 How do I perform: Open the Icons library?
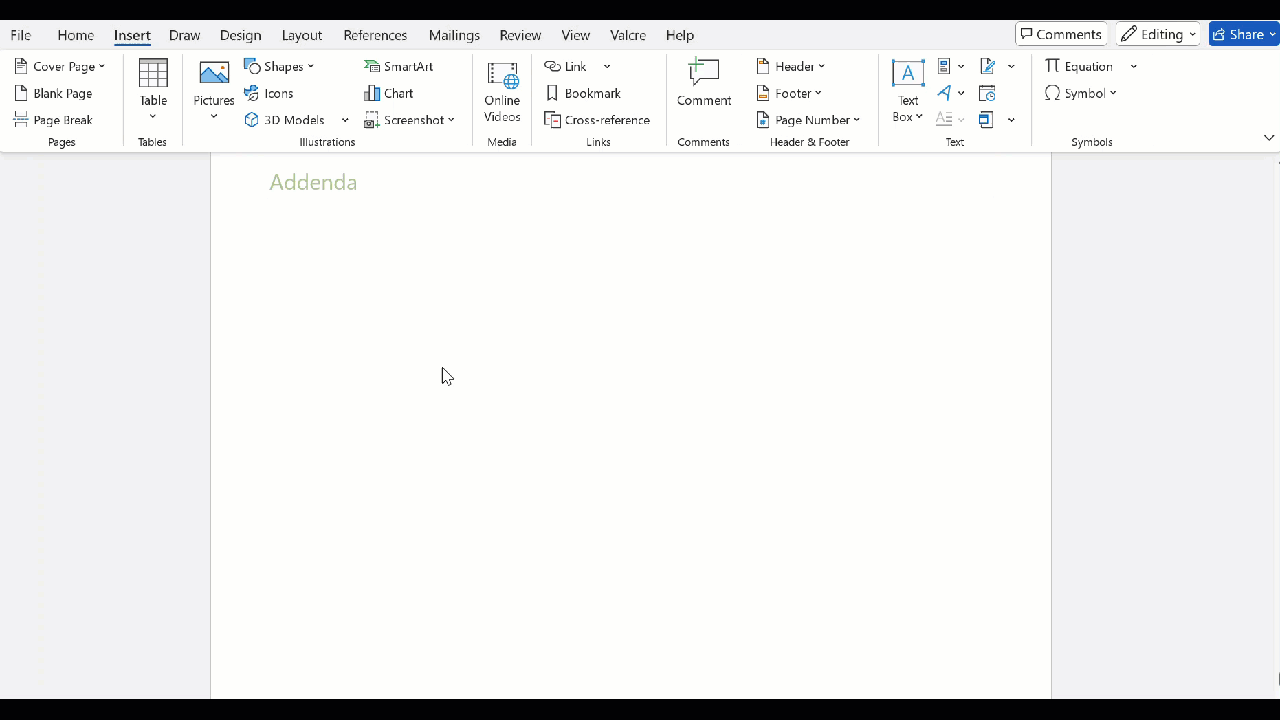[x=269, y=93]
